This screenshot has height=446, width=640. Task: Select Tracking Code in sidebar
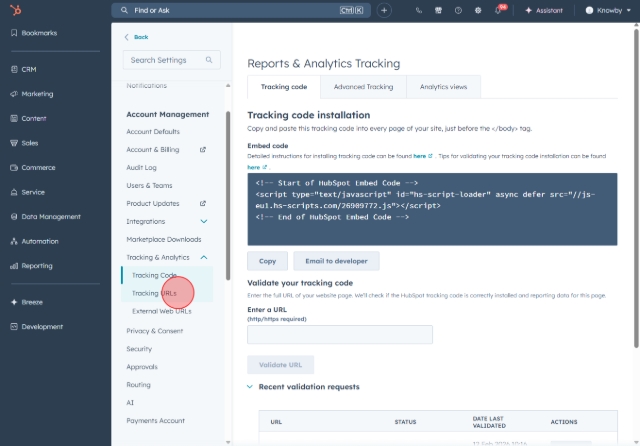tap(154, 275)
